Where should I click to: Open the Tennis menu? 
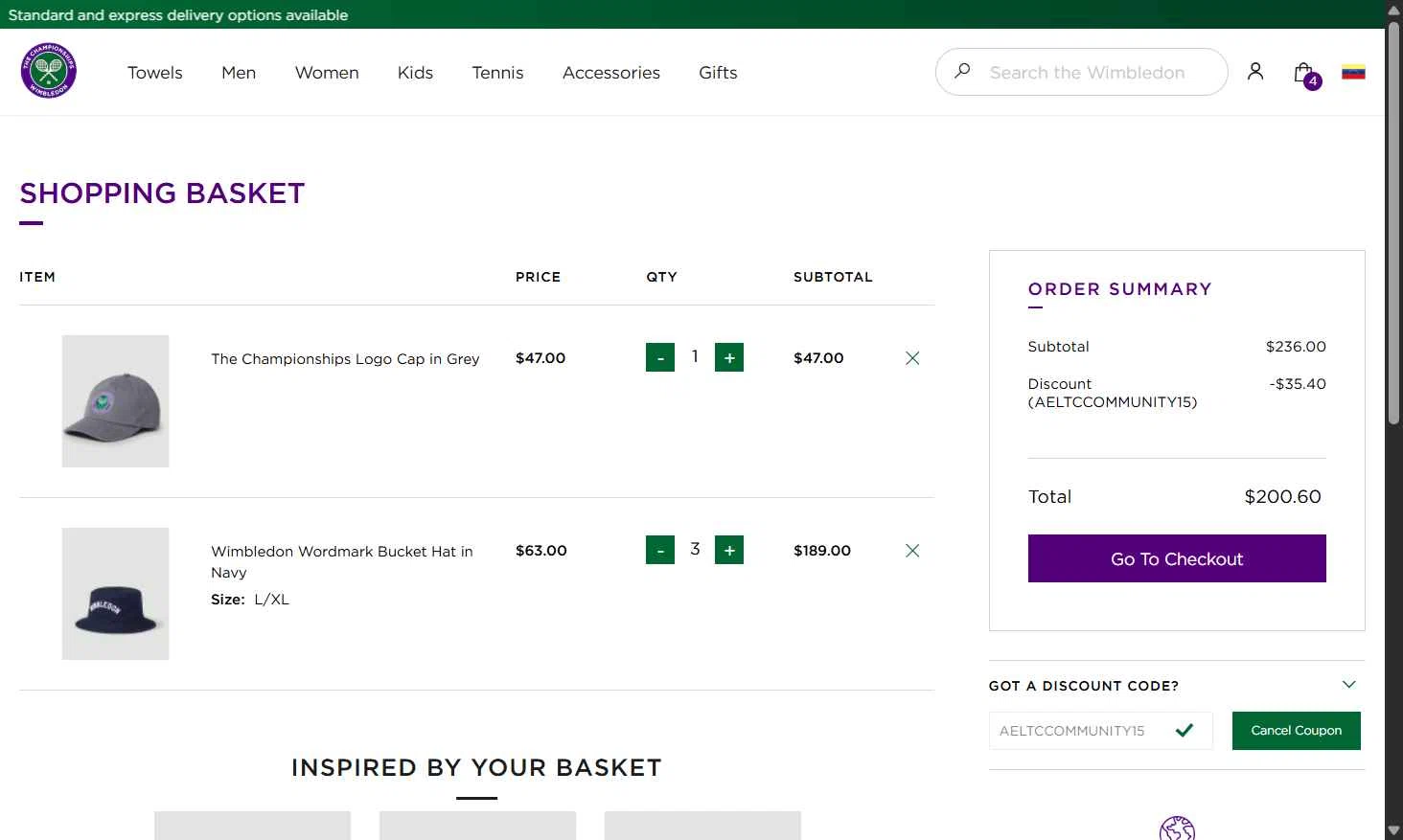point(497,73)
